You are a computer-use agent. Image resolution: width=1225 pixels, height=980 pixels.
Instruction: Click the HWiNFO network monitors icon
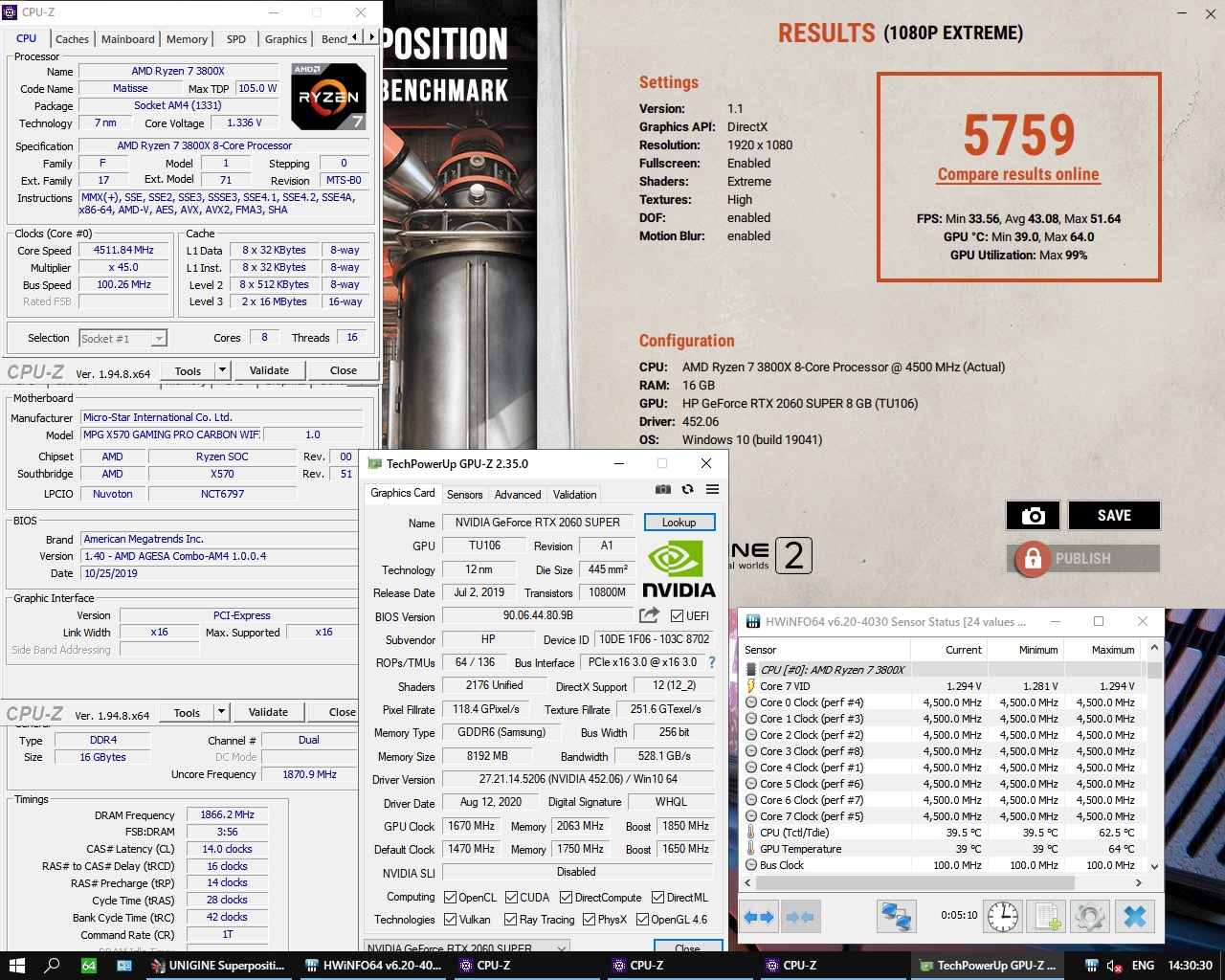pyautogui.click(x=896, y=917)
